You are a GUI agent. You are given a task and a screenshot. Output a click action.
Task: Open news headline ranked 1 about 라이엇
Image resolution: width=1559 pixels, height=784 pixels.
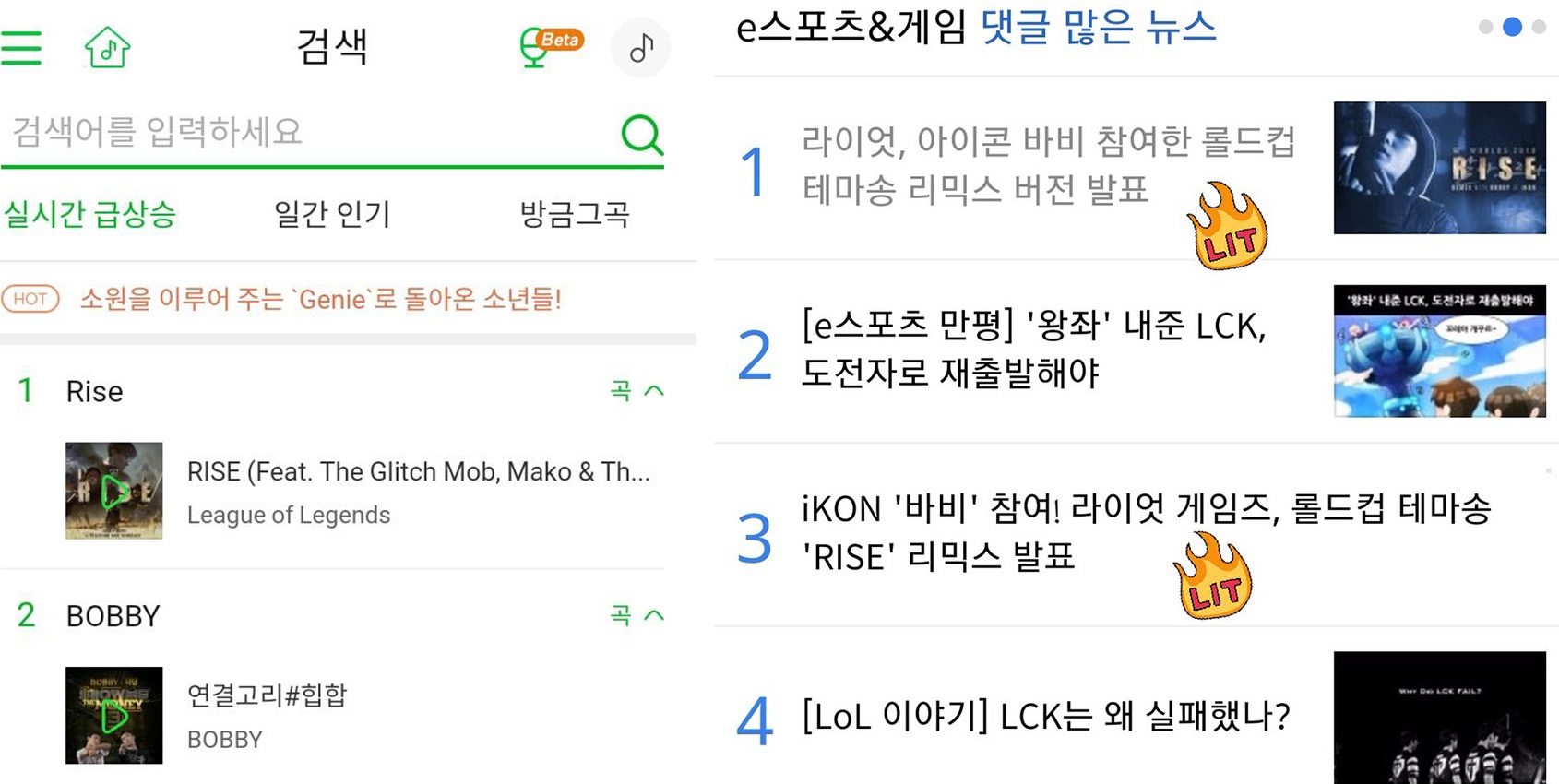(x=1048, y=166)
